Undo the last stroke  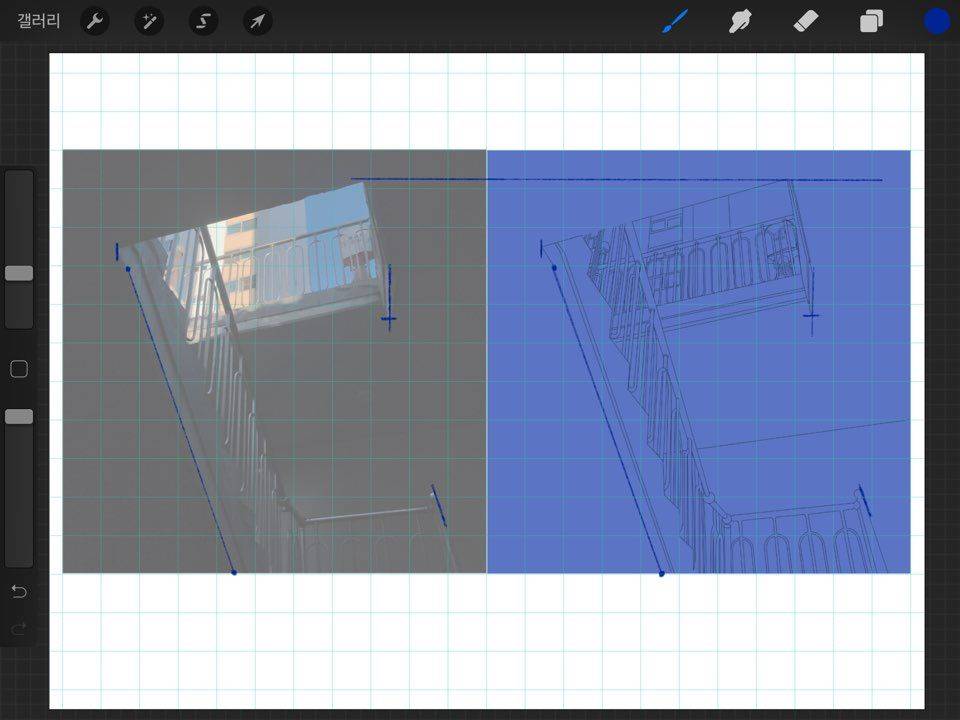point(19,591)
